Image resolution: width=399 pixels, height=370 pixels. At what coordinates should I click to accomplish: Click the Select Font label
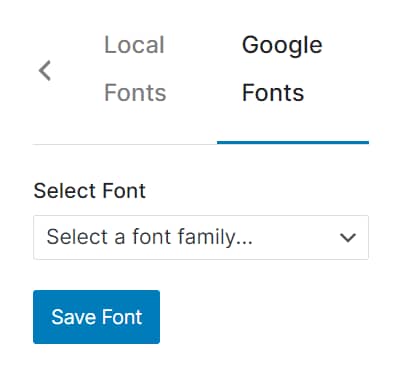[90, 191]
